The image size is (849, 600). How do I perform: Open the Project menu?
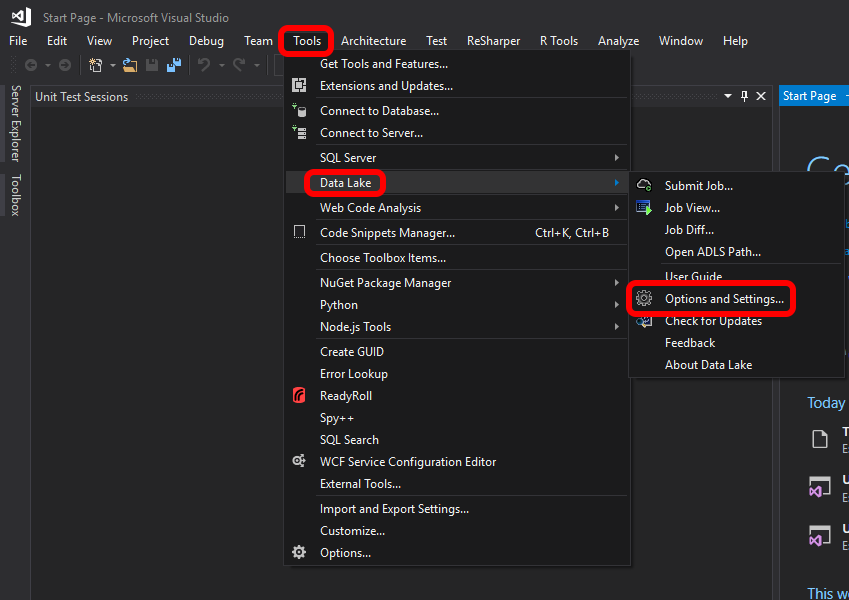pos(150,41)
